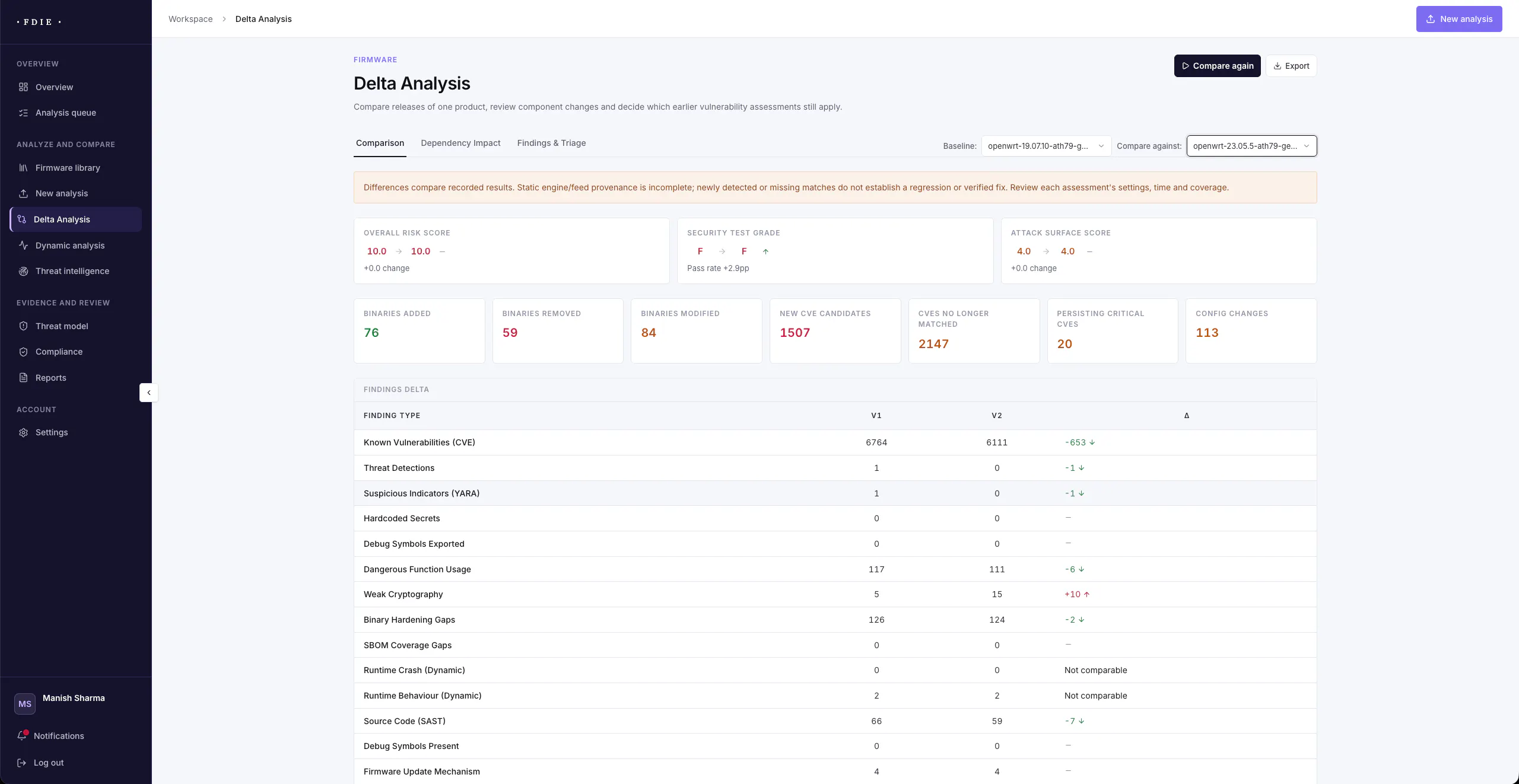Open the Workspace breadcrumb link
The width and height of the screenshot is (1519, 784).
click(x=190, y=19)
